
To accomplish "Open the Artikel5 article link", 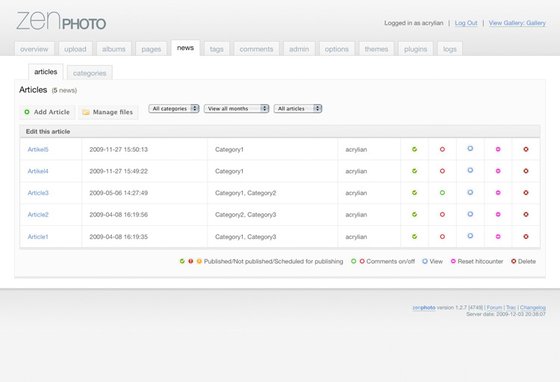I will pos(38,150).
